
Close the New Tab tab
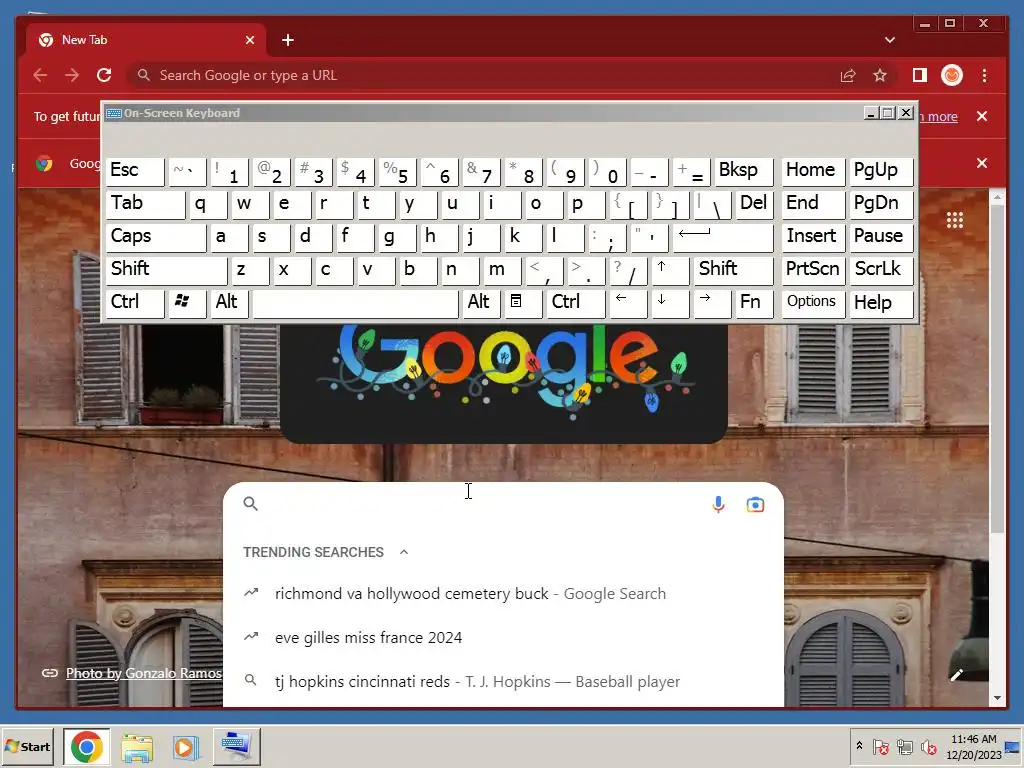click(249, 40)
